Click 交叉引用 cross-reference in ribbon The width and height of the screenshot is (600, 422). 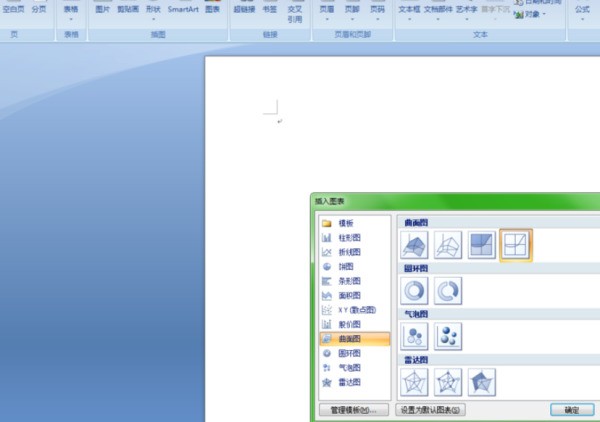click(295, 13)
